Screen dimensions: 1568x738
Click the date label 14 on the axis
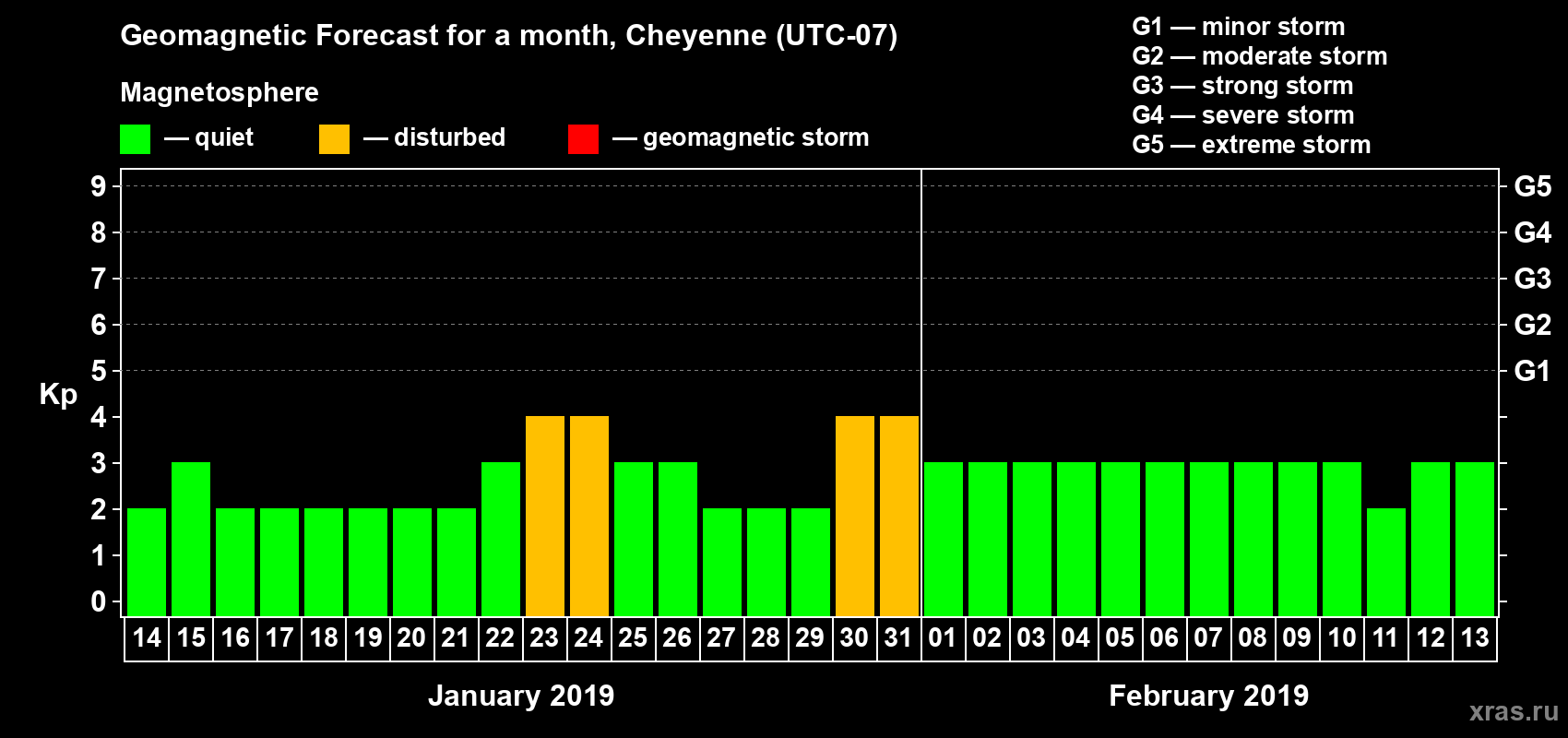(x=147, y=638)
